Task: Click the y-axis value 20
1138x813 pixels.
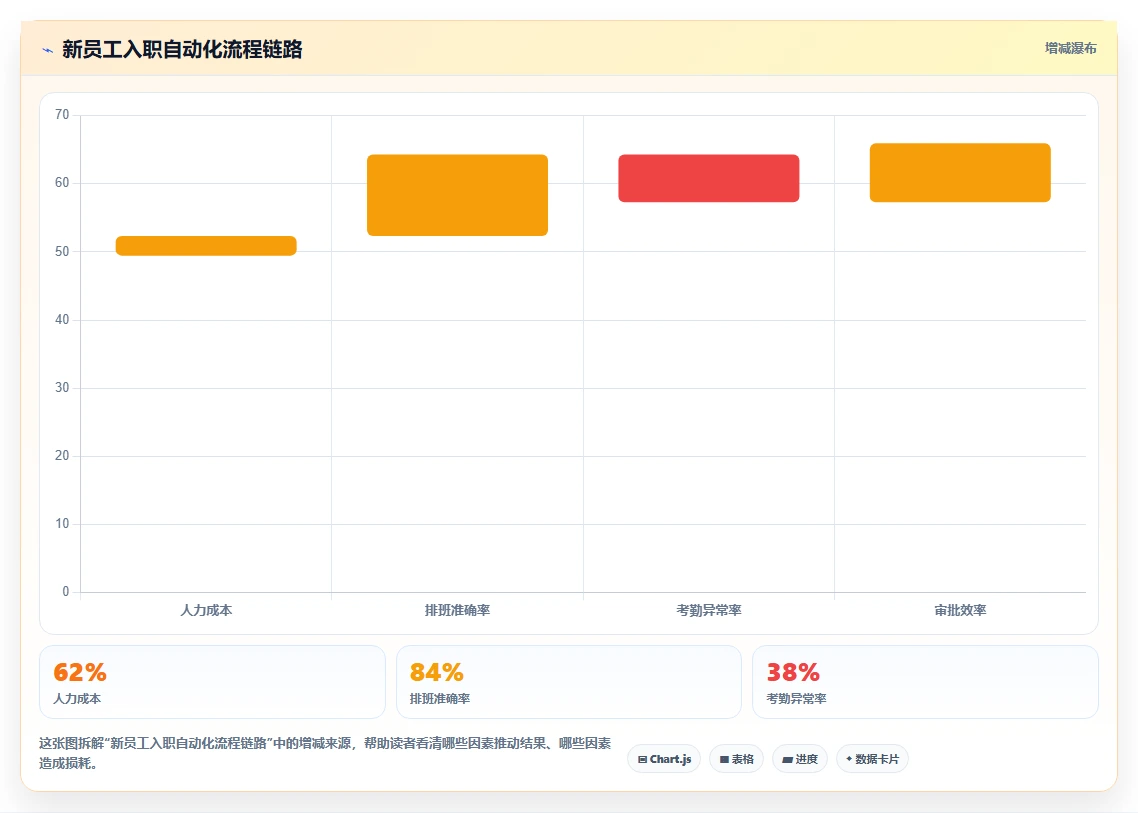Action: pos(62,456)
